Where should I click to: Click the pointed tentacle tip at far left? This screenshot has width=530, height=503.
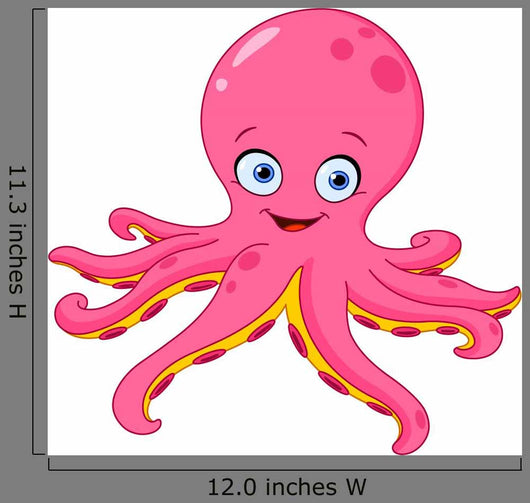tap(57, 256)
